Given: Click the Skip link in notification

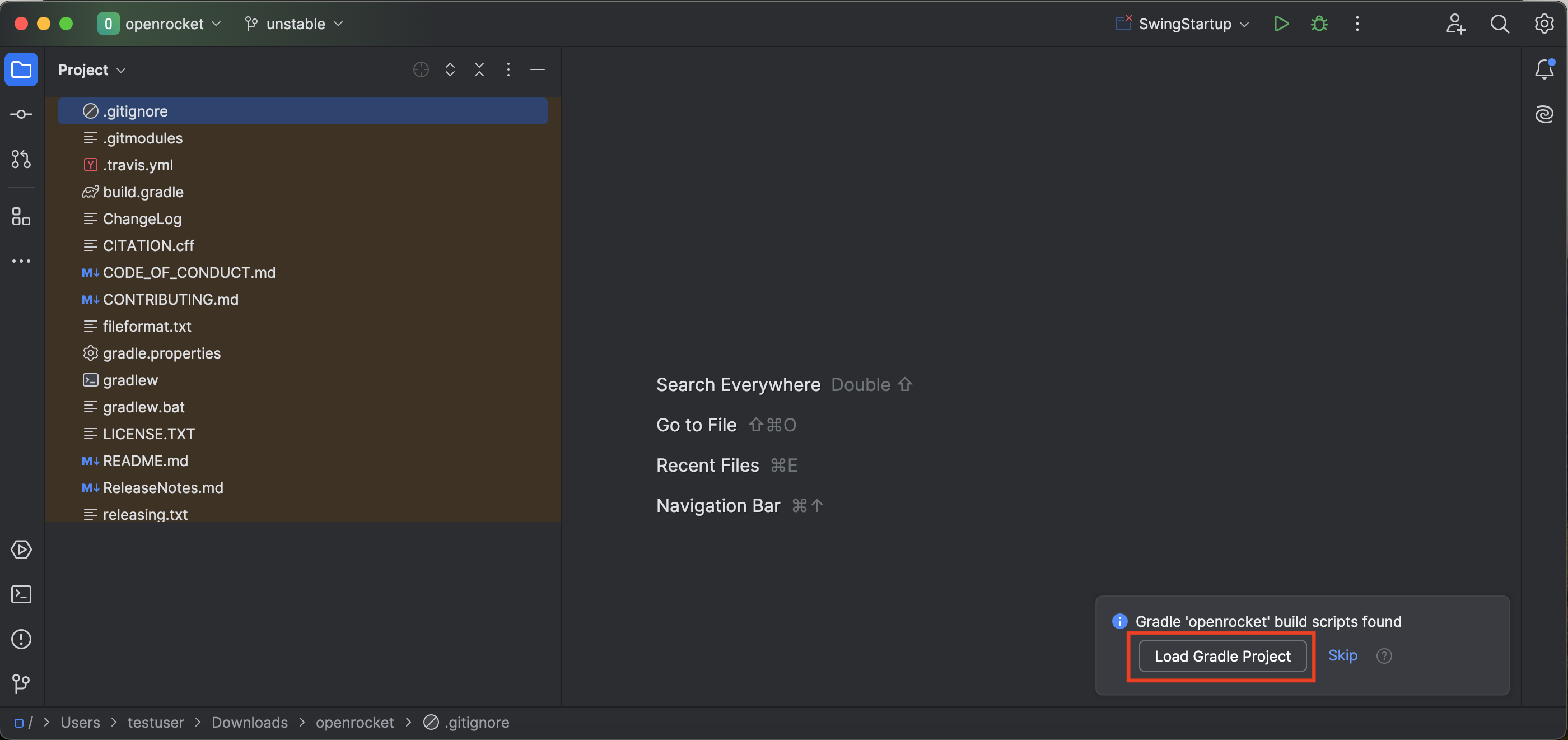Looking at the screenshot, I should (x=1342, y=655).
